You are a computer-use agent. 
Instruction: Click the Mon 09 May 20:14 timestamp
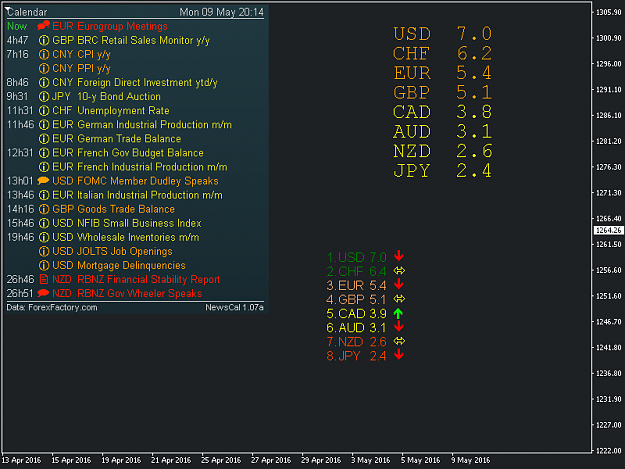(221, 12)
